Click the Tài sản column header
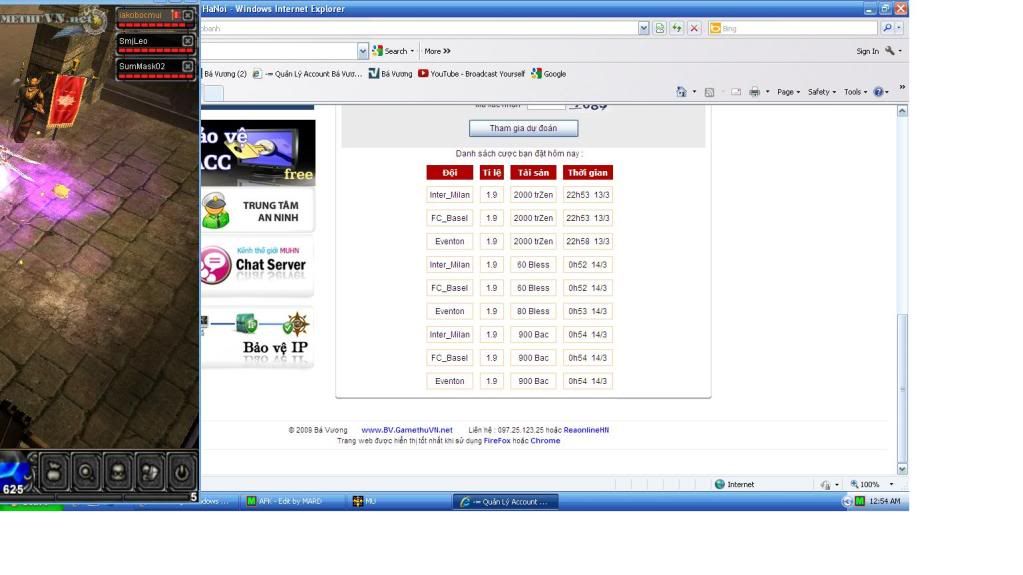 (x=534, y=172)
